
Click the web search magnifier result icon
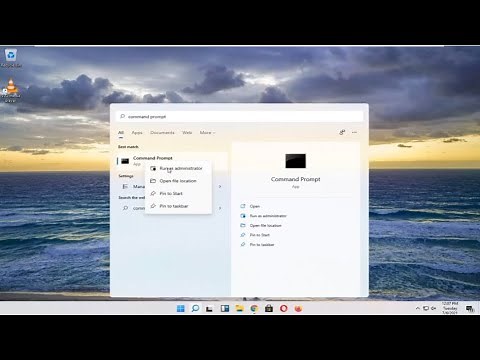[x=125, y=208]
